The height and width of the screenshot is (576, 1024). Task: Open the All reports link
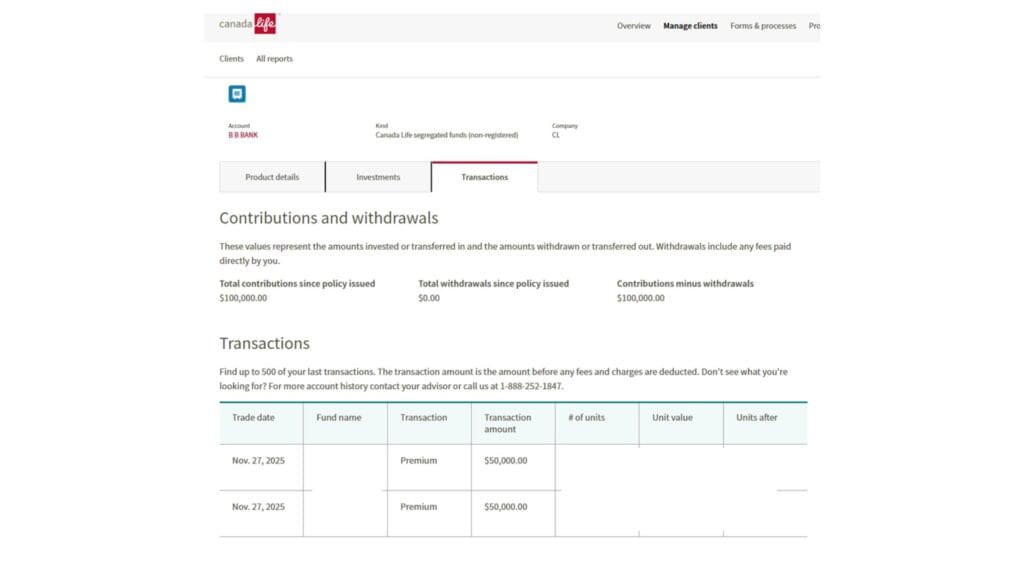tap(274, 59)
